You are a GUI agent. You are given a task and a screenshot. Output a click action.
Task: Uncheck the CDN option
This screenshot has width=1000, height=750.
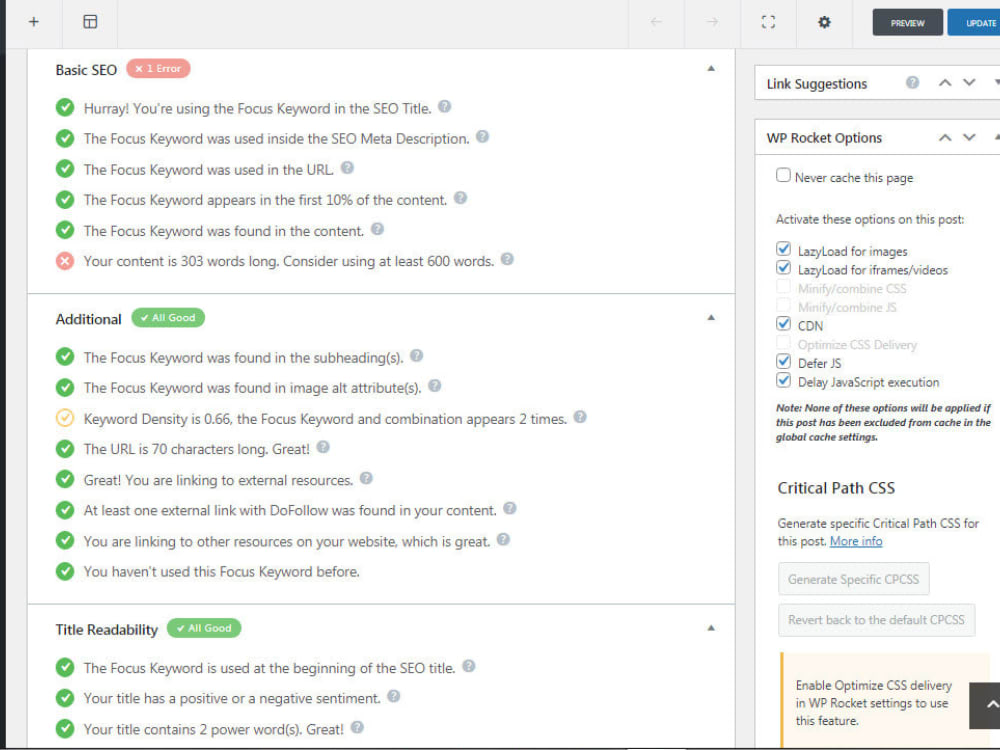tap(783, 323)
